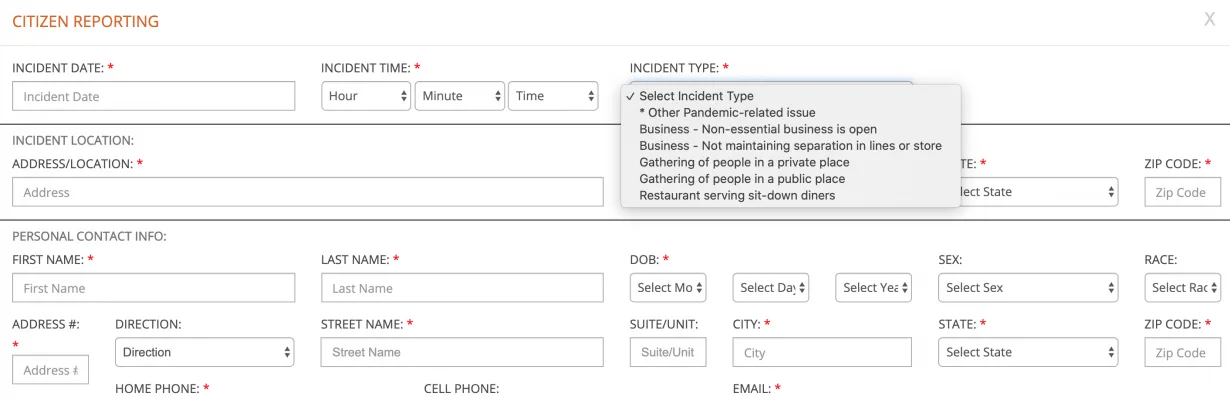Click the Address # input field
The image size is (1230, 400).
[50, 370]
